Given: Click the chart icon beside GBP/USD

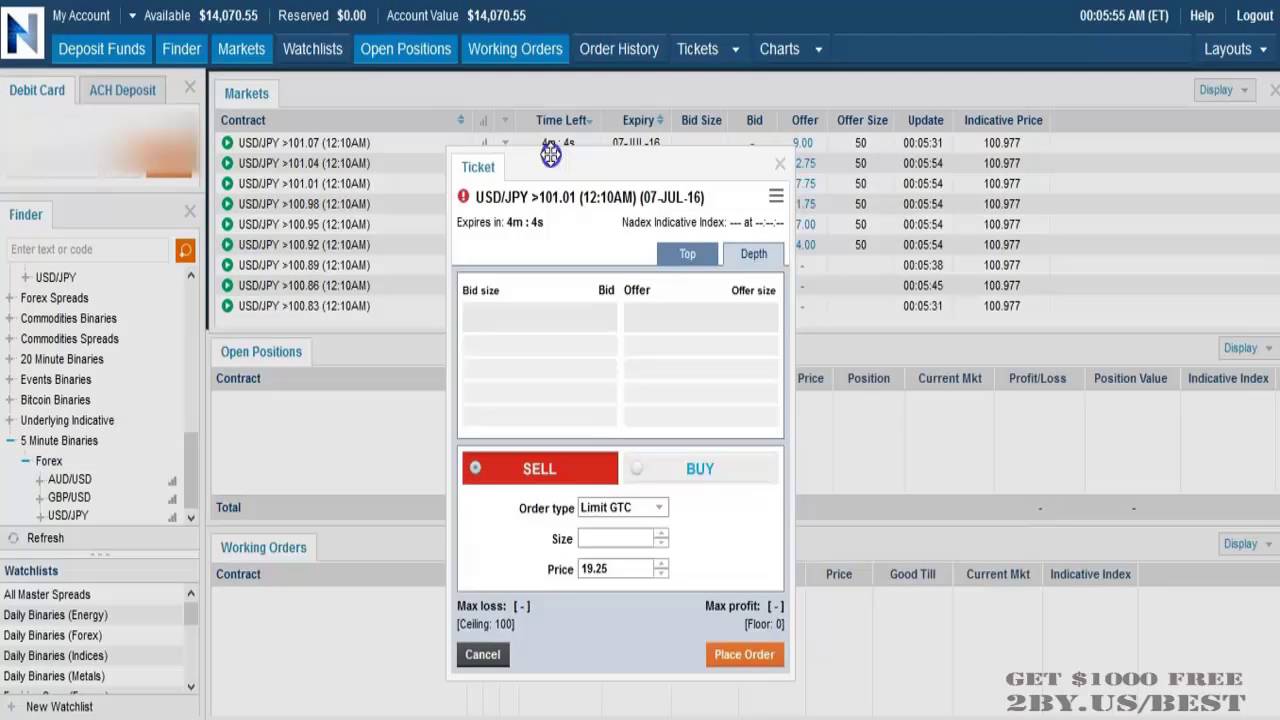Looking at the screenshot, I should 172,499.
